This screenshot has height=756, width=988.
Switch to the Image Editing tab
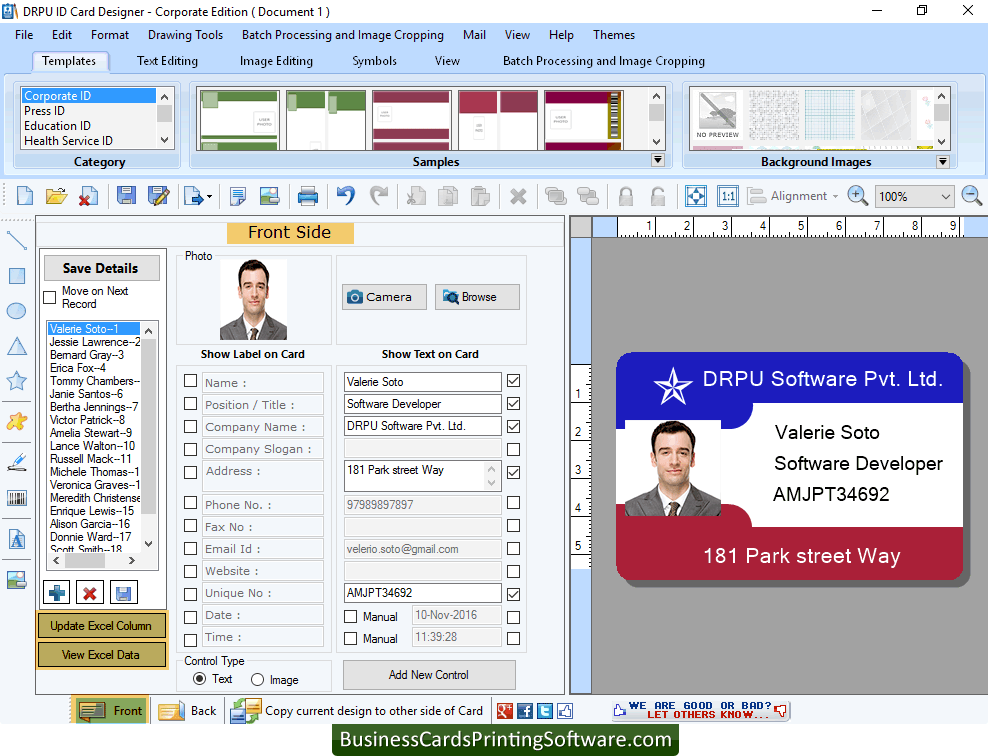[x=276, y=61]
